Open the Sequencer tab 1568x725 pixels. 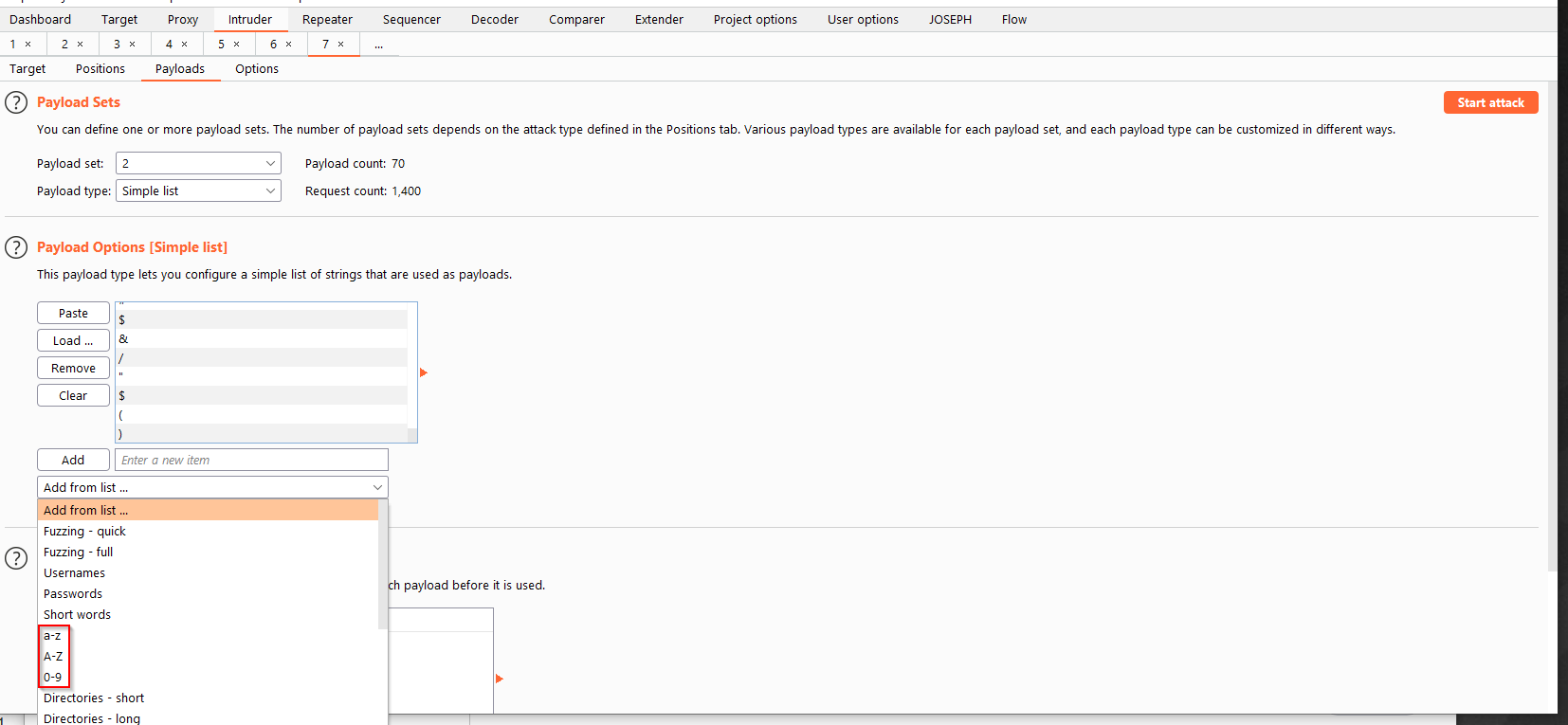pyautogui.click(x=411, y=20)
